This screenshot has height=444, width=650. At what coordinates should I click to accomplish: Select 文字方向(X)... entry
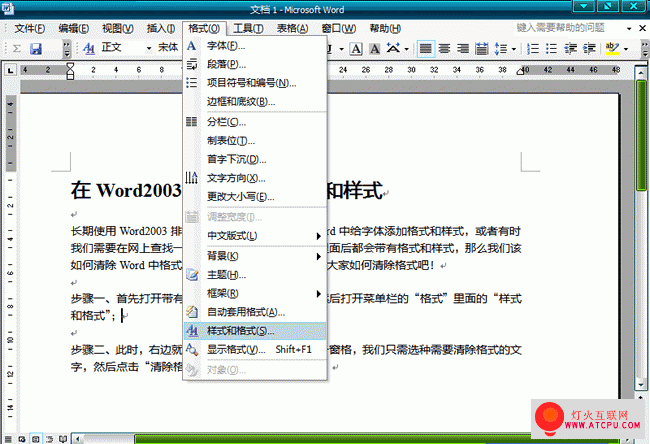coord(255,178)
